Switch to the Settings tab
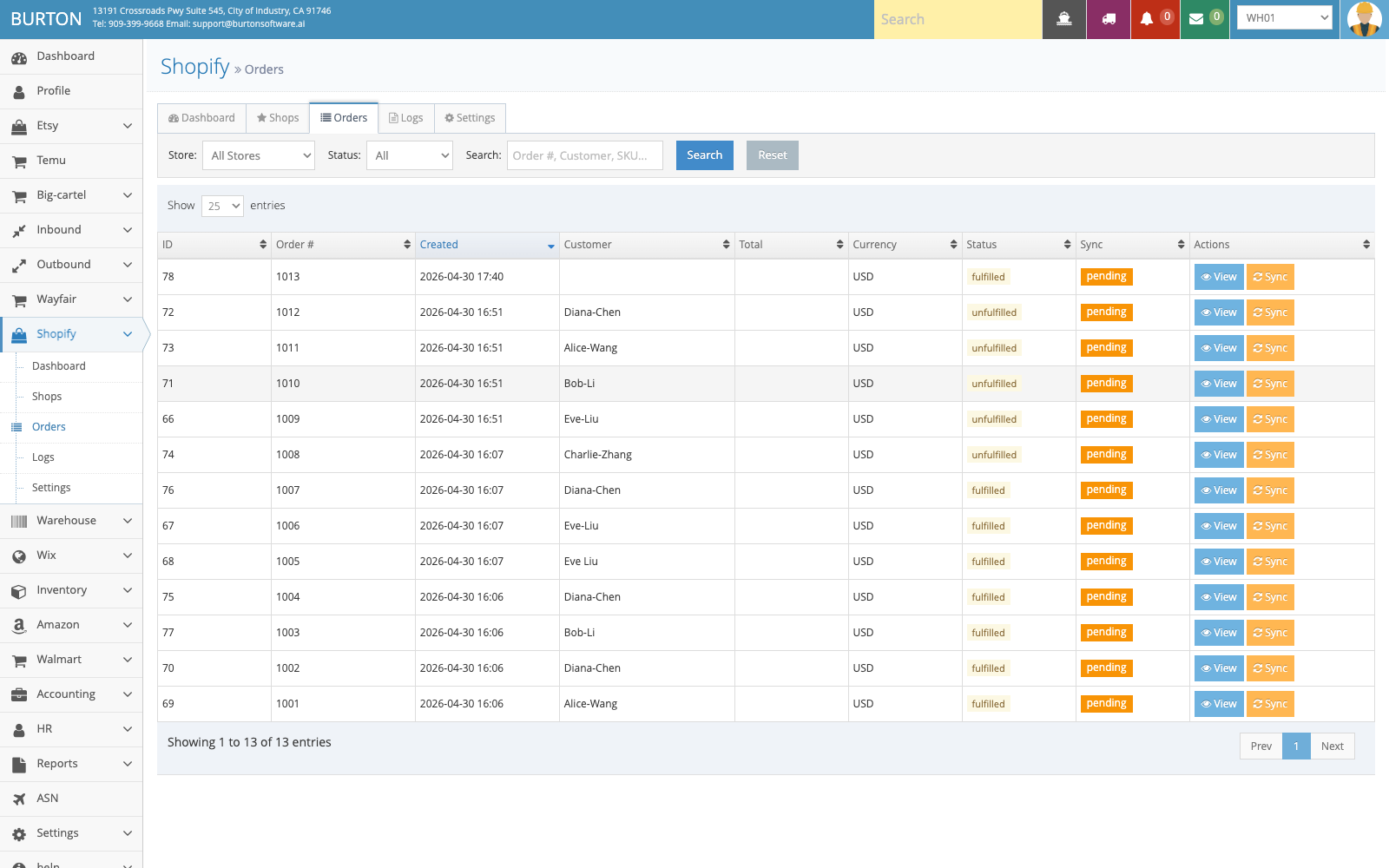The image size is (1389, 868). point(470,118)
